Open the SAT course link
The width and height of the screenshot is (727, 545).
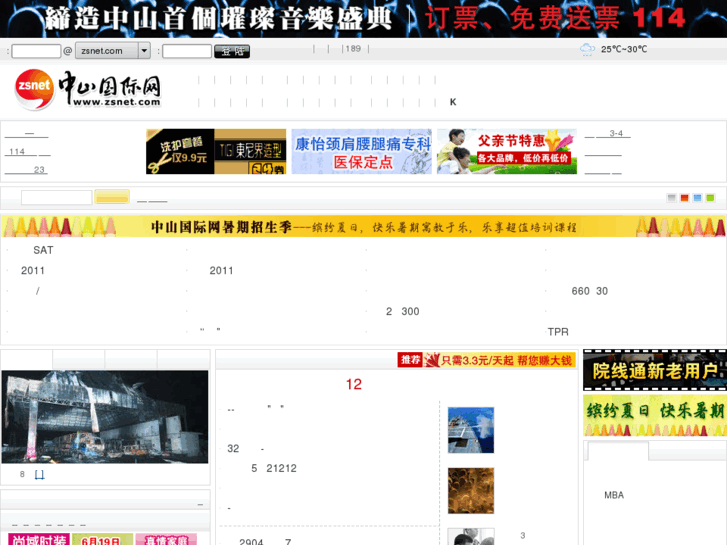click(43, 250)
